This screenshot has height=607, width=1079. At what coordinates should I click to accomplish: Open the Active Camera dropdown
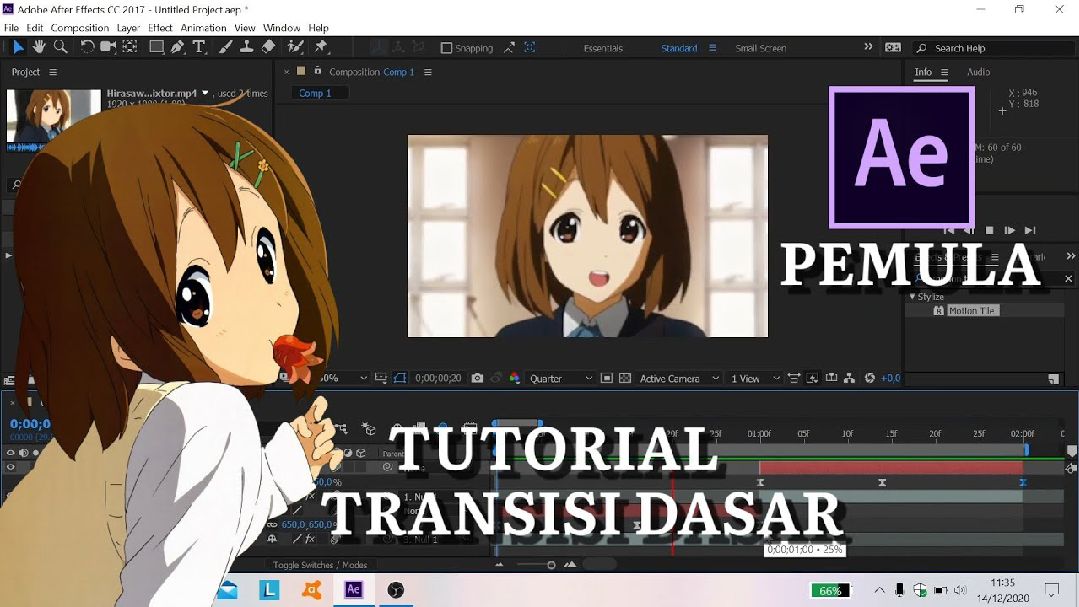tap(679, 378)
